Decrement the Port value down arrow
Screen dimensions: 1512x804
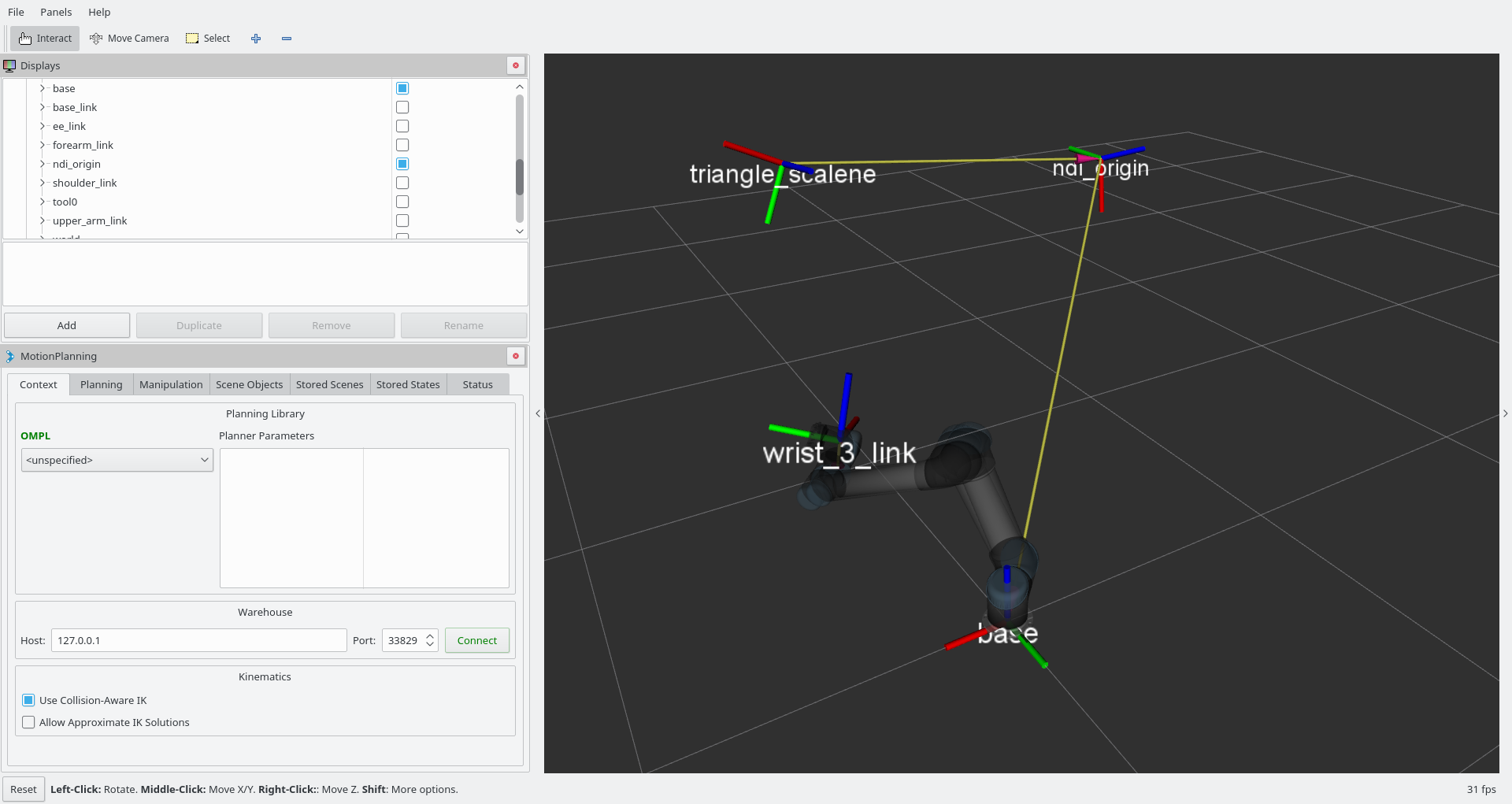tap(430, 645)
